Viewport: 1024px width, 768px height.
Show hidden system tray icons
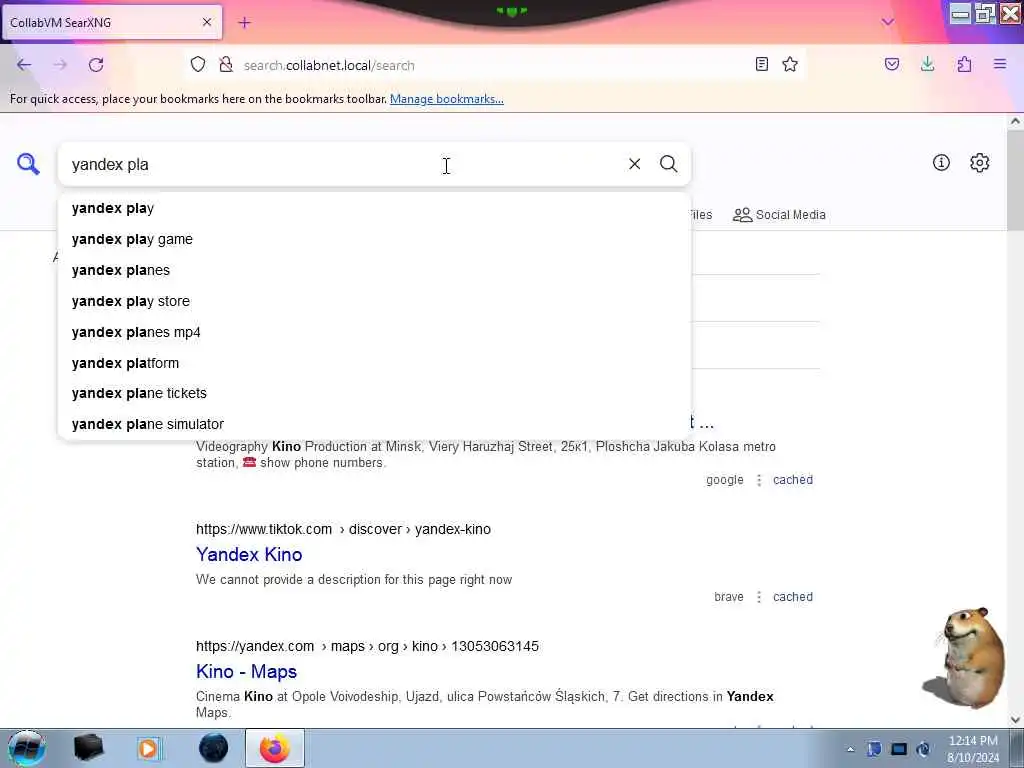[x=850, y=749]
